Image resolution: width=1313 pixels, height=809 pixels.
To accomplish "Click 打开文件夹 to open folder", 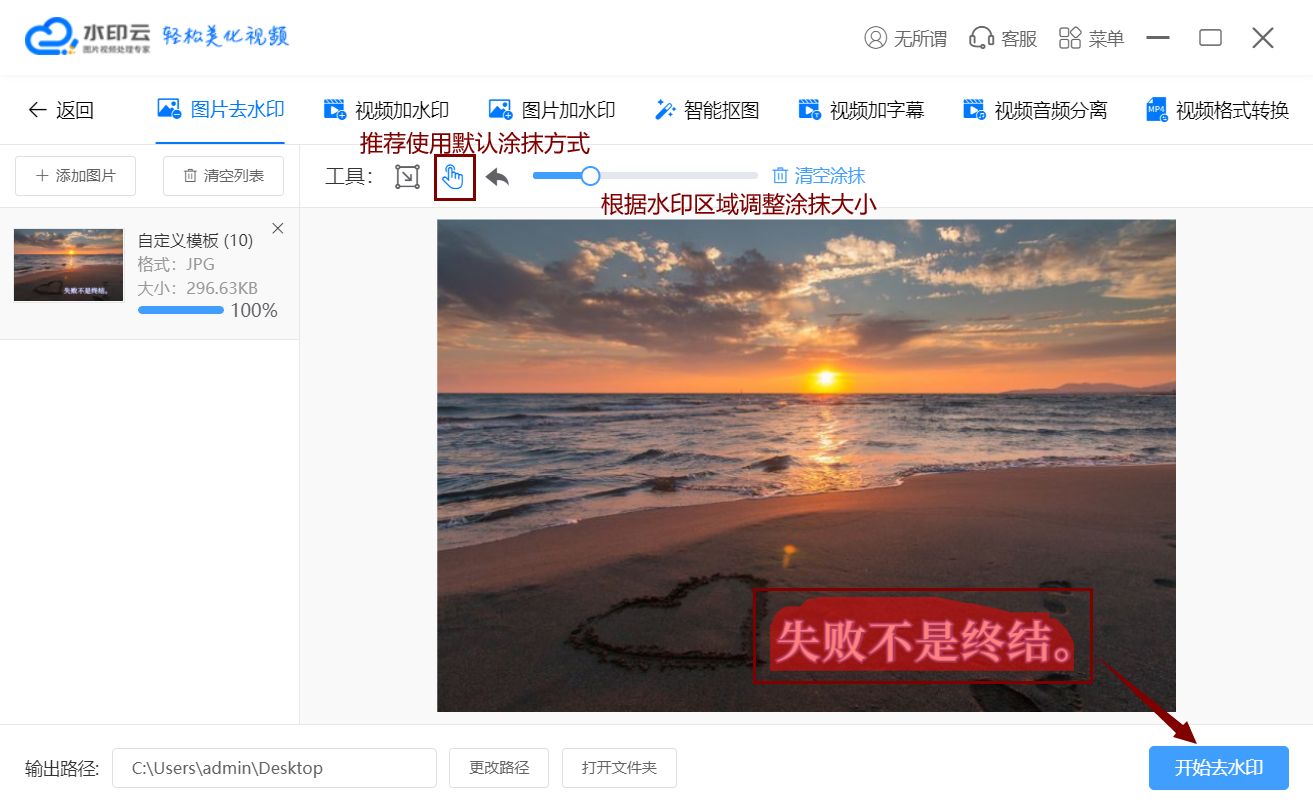I will (619, 768).
